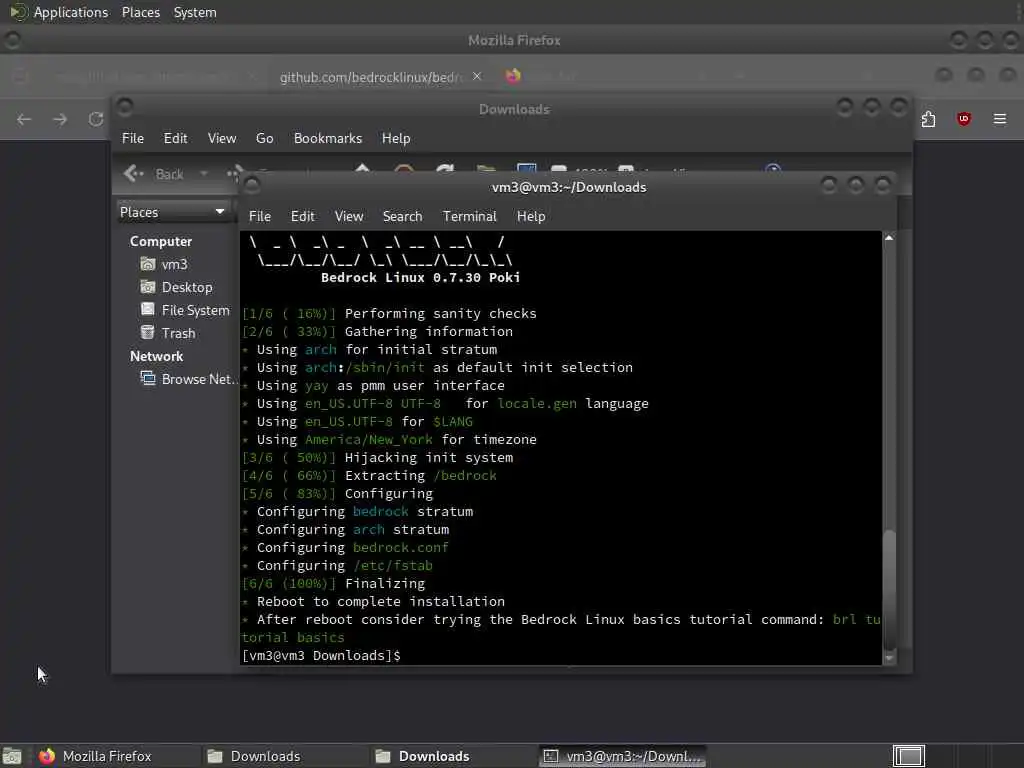Click the Firefox logo tab icon

coord(513,76)
